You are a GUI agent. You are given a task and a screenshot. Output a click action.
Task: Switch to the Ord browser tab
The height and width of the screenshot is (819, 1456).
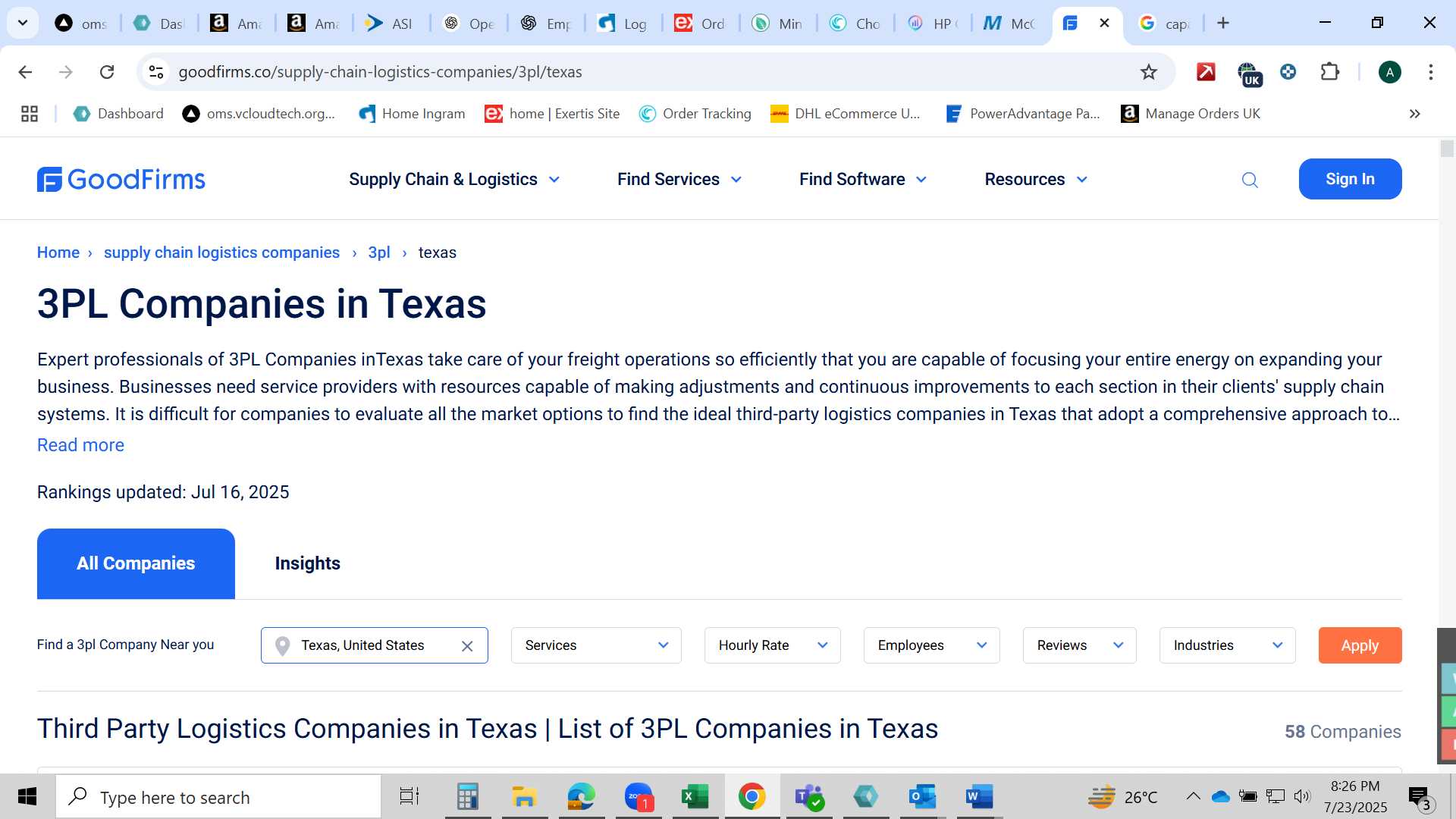point(700,24)
